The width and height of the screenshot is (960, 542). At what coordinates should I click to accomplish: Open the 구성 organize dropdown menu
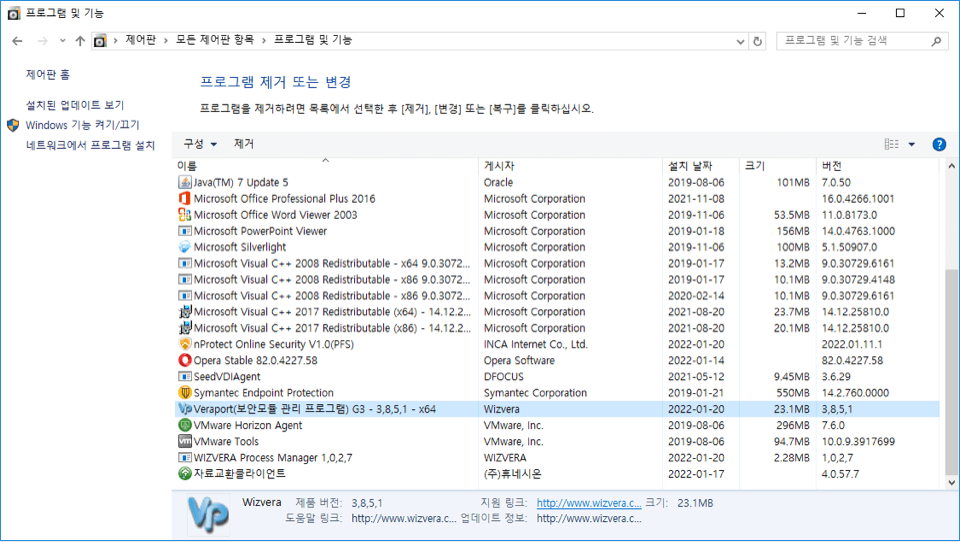pyautogui.click(x=199, y=144)
